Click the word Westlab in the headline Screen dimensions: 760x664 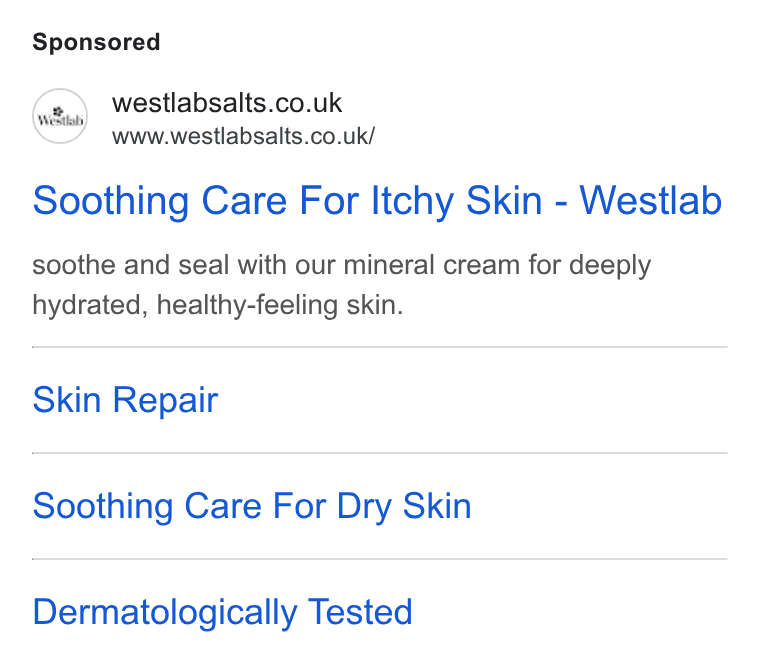pos(650,201)
